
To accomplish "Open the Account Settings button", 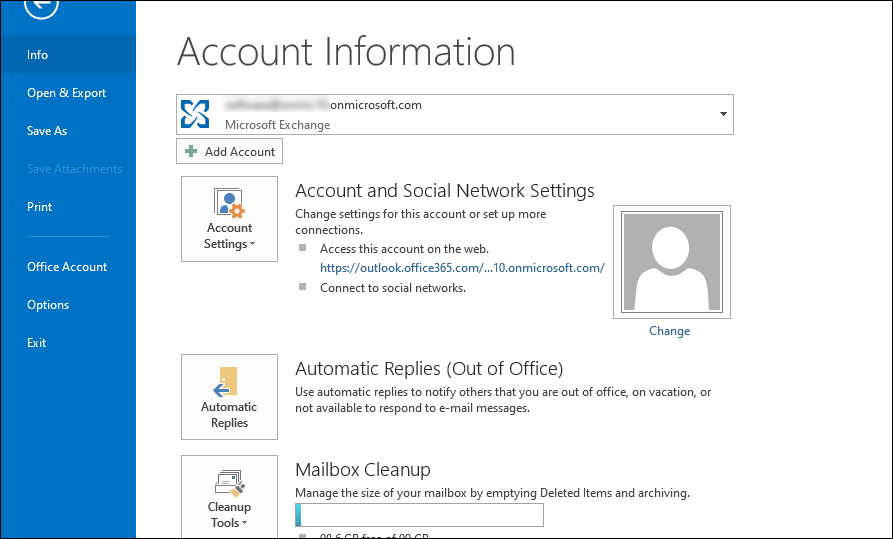I will click(x=230, y=219).
